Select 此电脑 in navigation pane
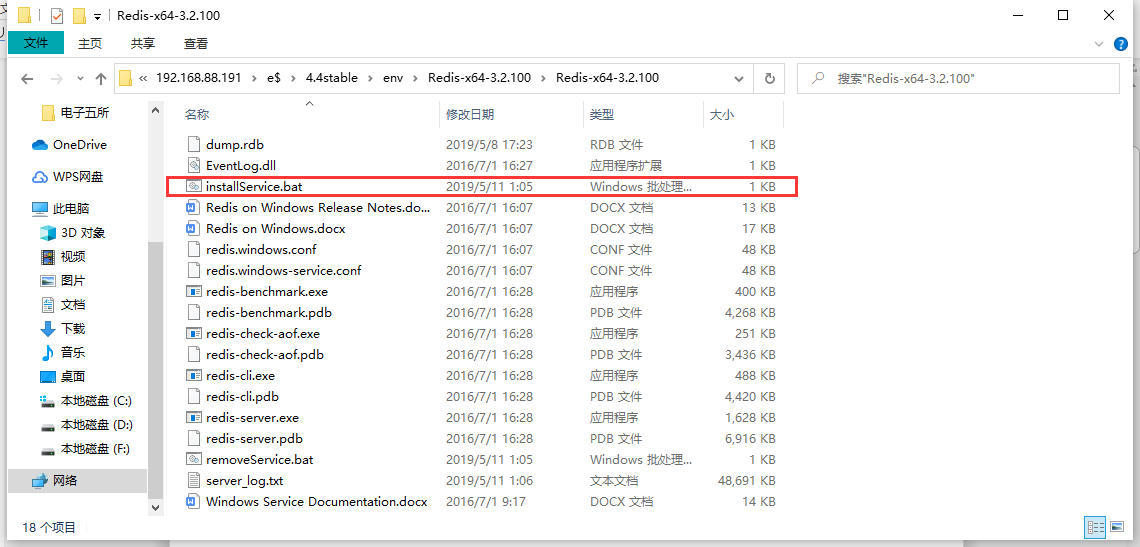The width and height of the screenshot is (1140, 547). click(60, 209)
